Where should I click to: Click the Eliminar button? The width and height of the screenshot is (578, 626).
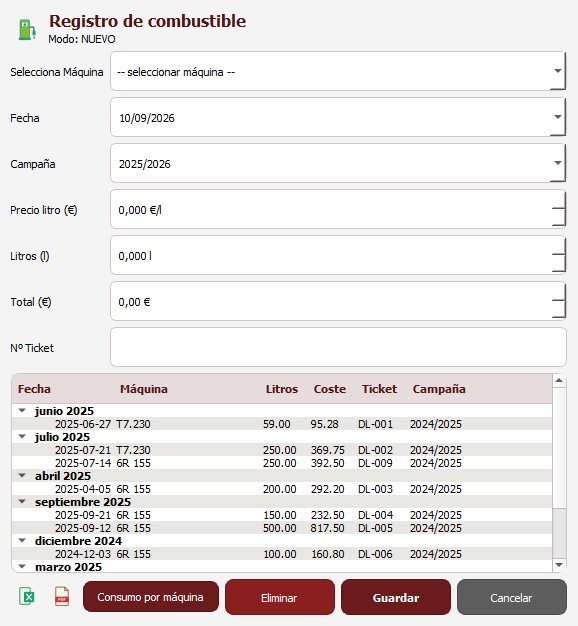tap(279, 598)
